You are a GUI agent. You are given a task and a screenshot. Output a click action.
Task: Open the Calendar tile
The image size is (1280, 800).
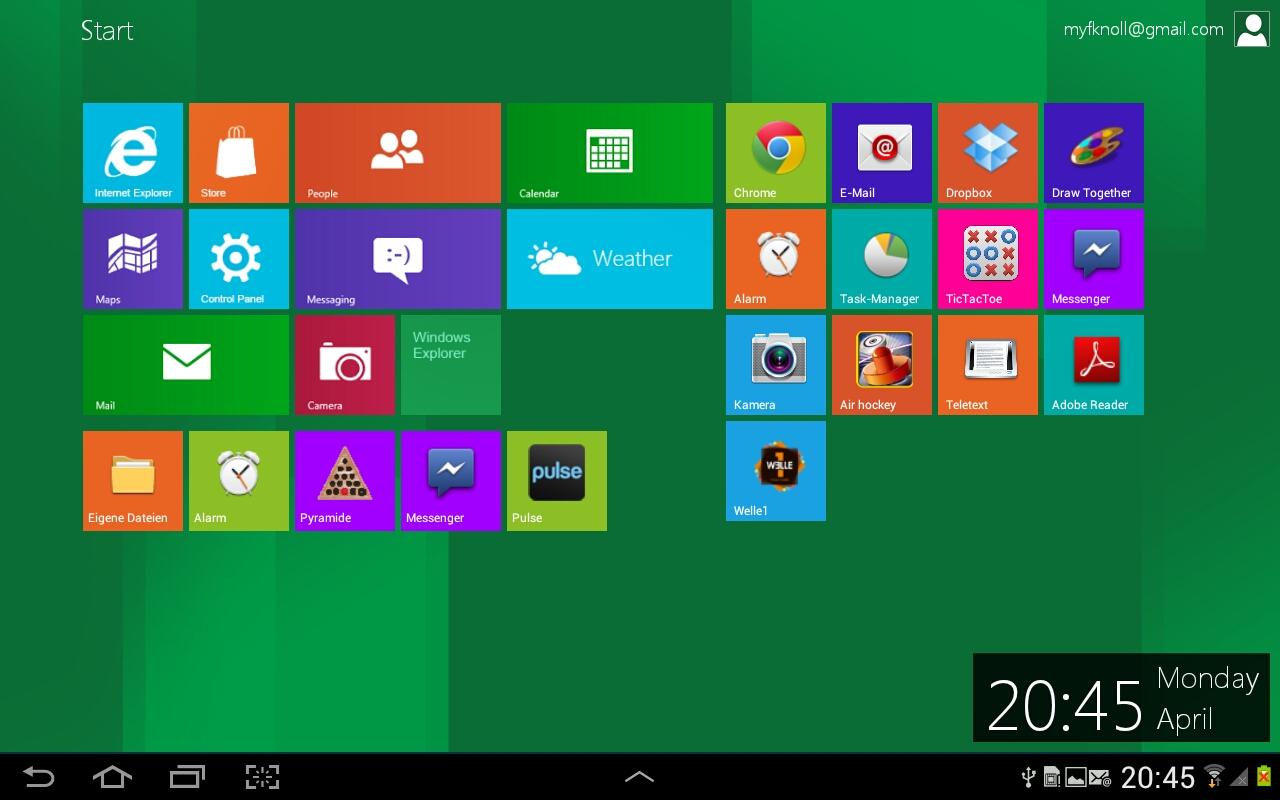610,153
